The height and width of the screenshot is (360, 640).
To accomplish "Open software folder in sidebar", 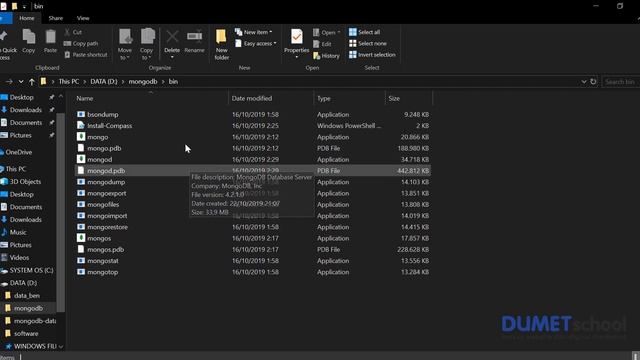I will coord(26,333).
